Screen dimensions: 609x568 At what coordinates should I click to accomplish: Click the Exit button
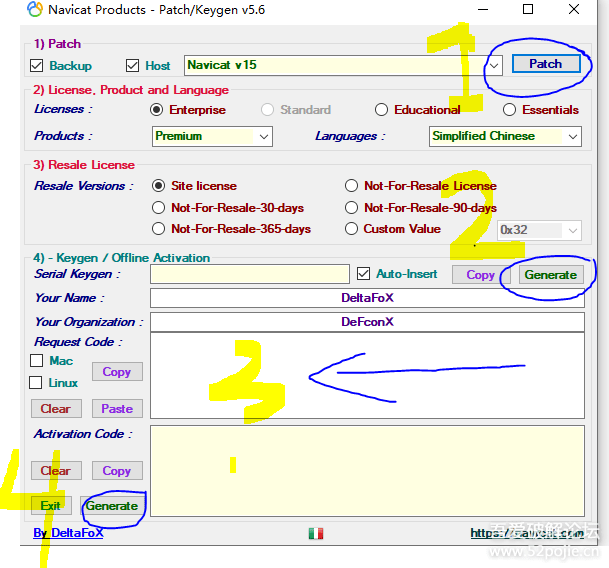(x=51, y=505)
